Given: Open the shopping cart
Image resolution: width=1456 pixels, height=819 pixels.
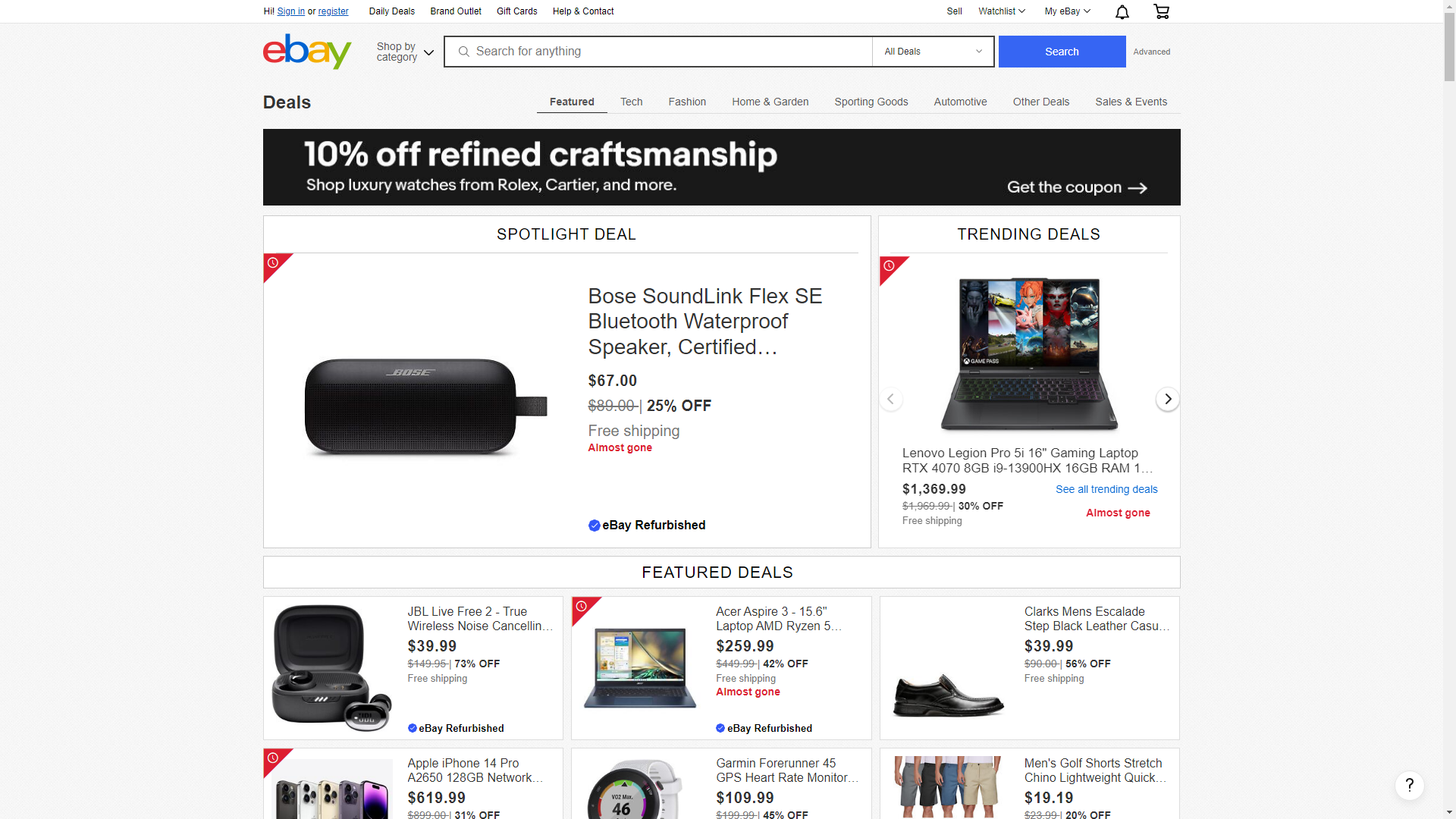Looking at the screenshot, I should [1160, 11].
